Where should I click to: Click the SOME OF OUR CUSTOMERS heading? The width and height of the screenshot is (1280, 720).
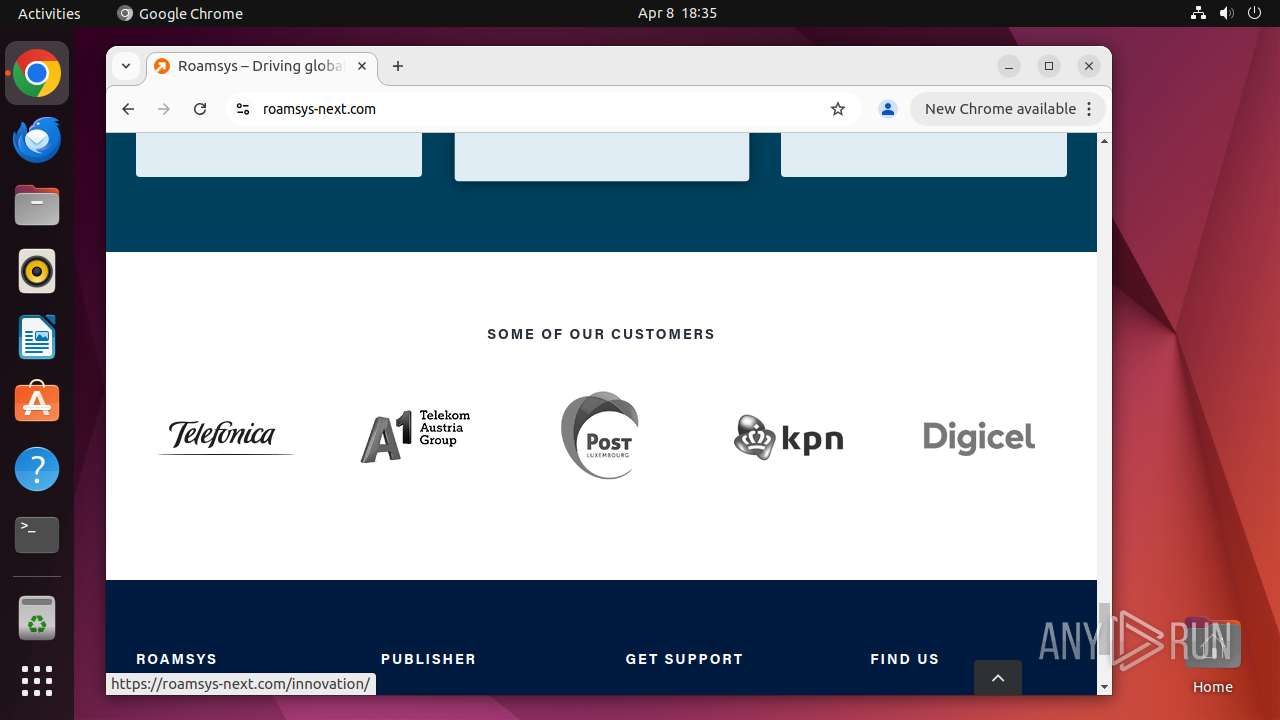[x=601, y=334]
